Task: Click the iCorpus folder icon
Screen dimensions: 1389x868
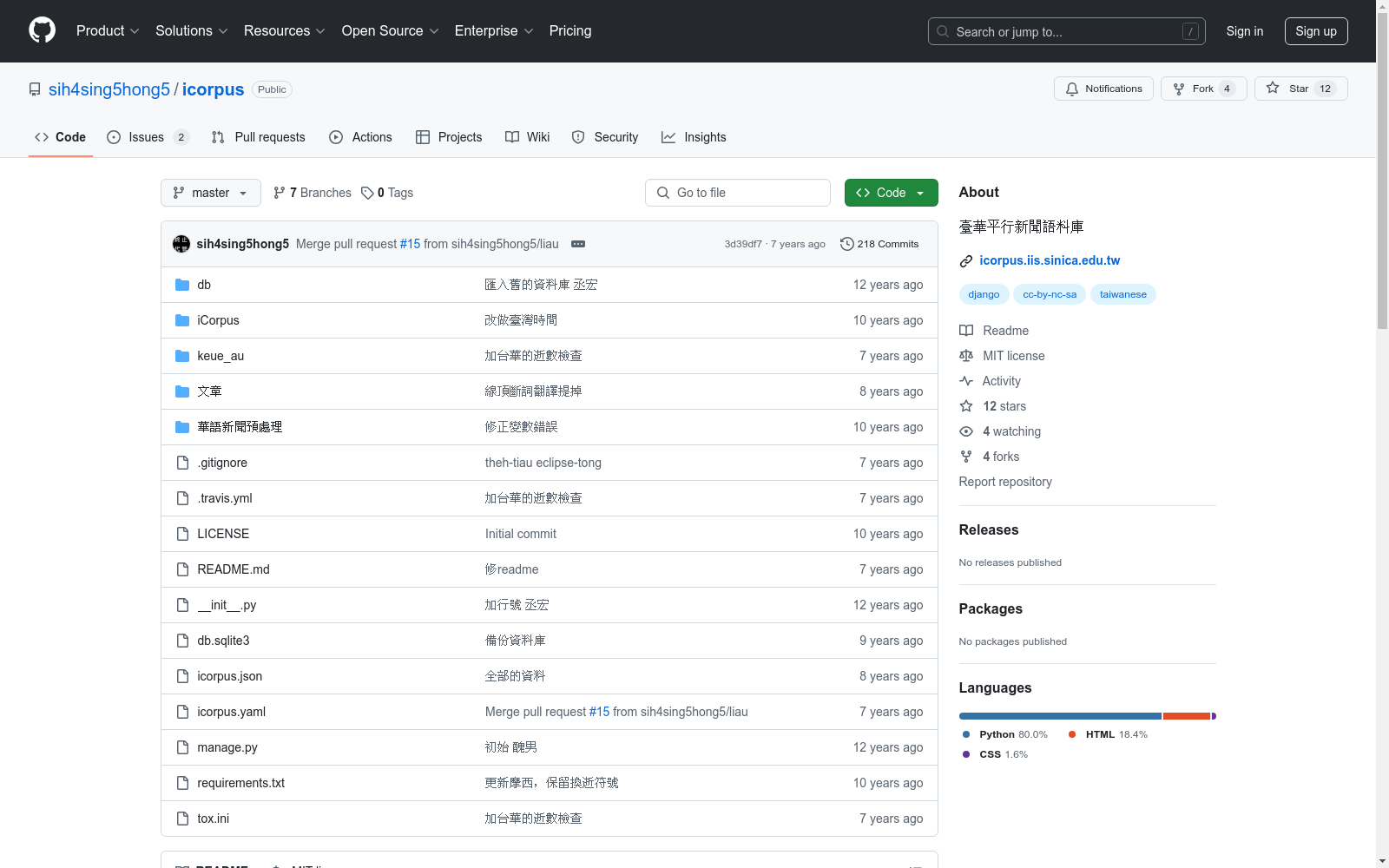Action: pyautogui.click(x=182, y=320)
